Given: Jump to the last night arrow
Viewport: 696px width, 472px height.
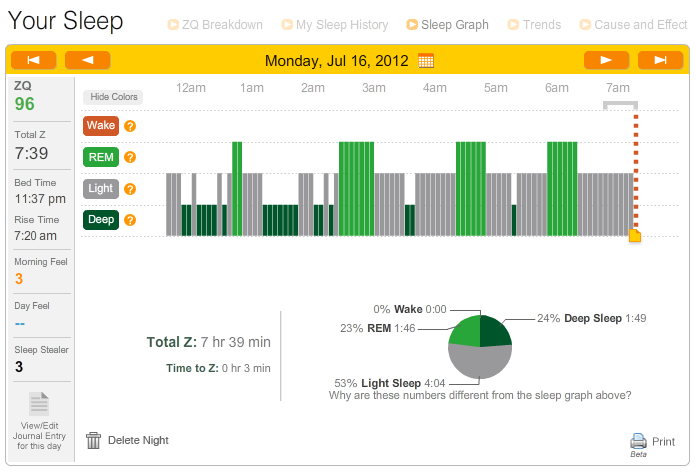Looking at the screenshot, I should pyautogui.click(x=660, y=60).
